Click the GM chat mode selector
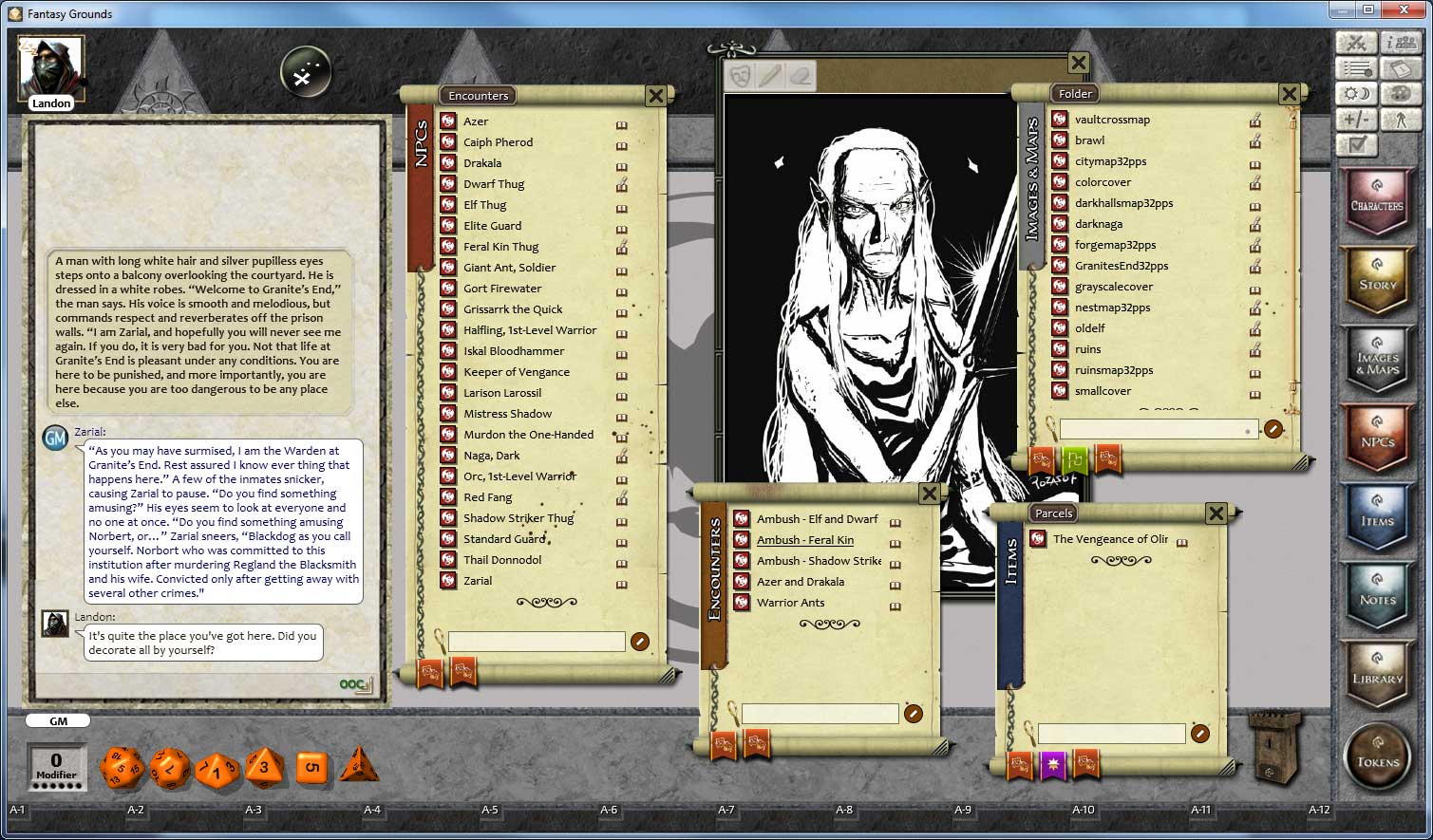1433x840 pixels. 57,720
